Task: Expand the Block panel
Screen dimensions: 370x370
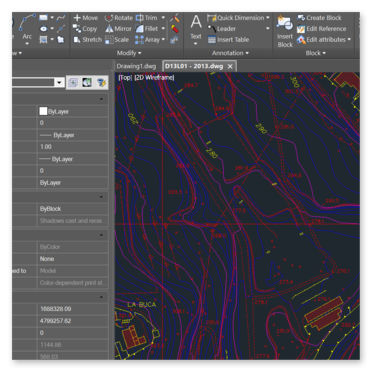Action: point(315,53)
